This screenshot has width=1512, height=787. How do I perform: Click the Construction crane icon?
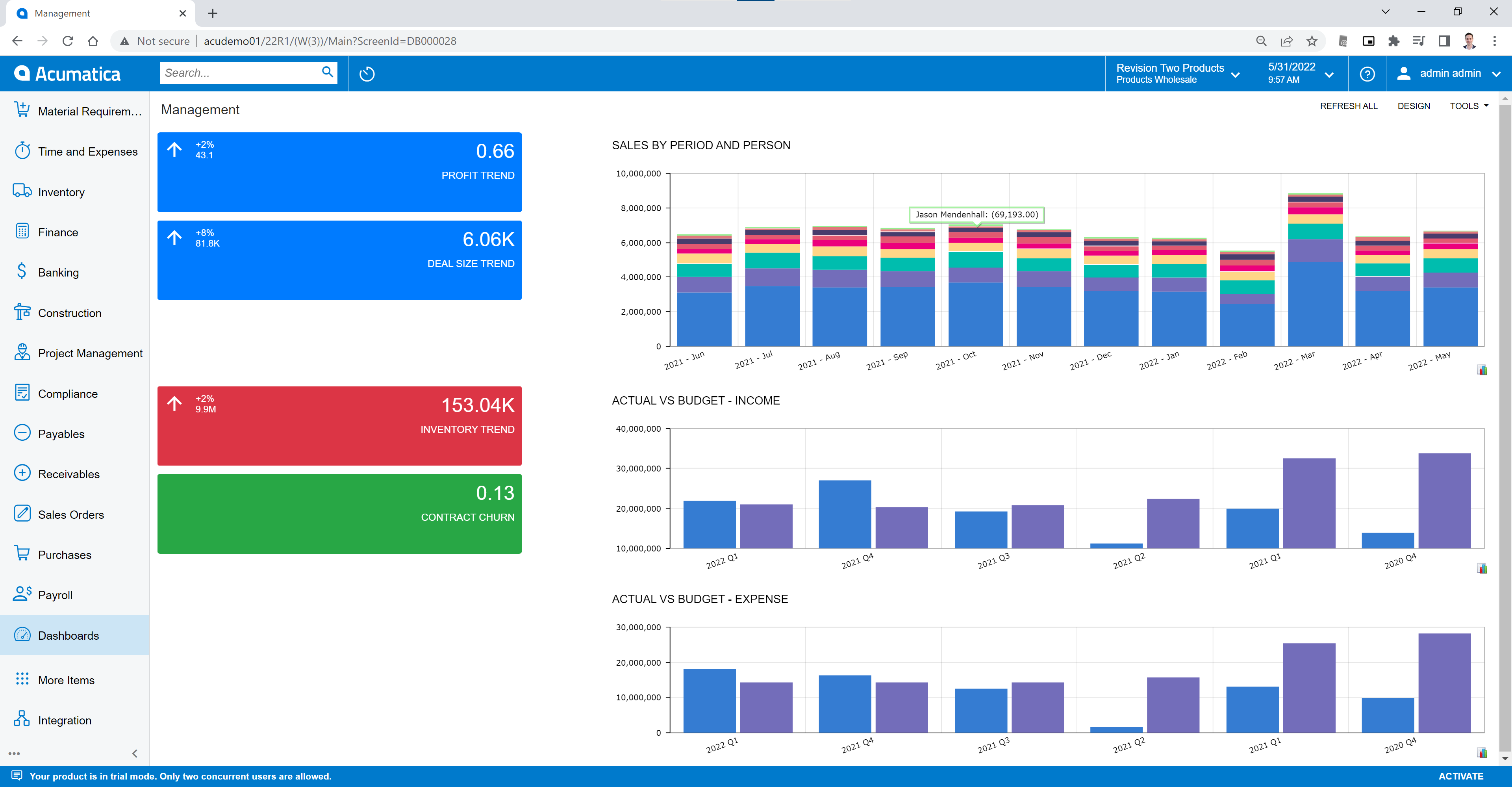pos(22,312)
